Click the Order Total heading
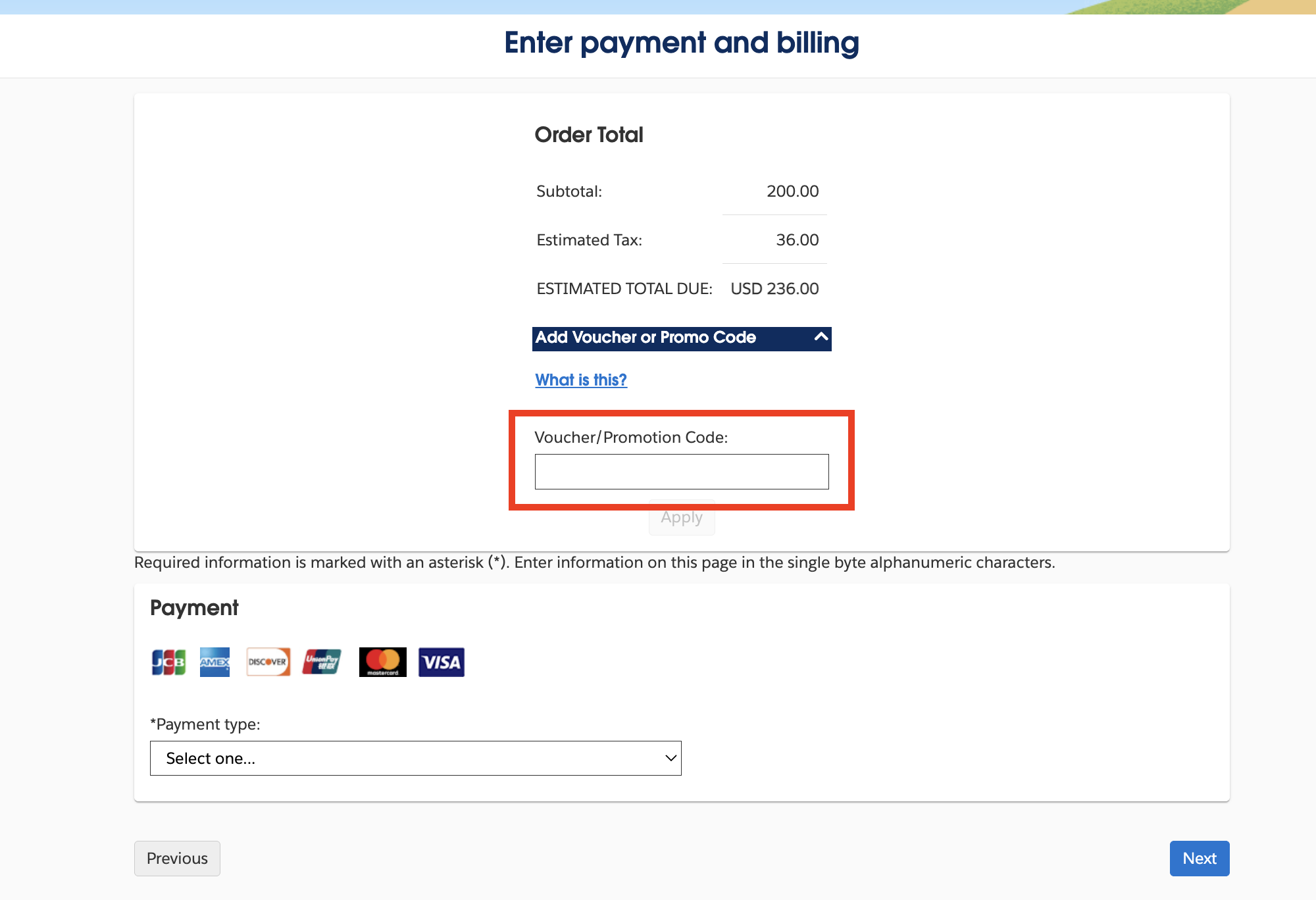Screen dimensions: 1316x900 (589, 135)
